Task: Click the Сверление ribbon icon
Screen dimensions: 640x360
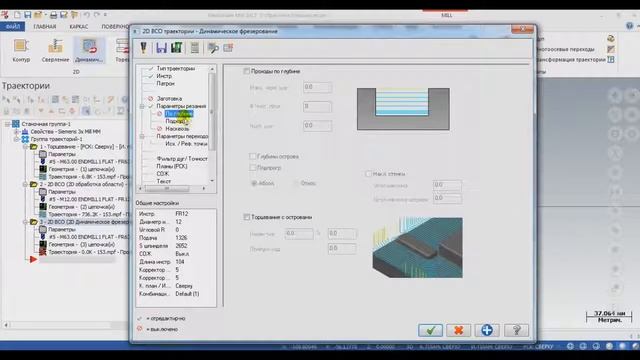Action: tap(55, 50)
